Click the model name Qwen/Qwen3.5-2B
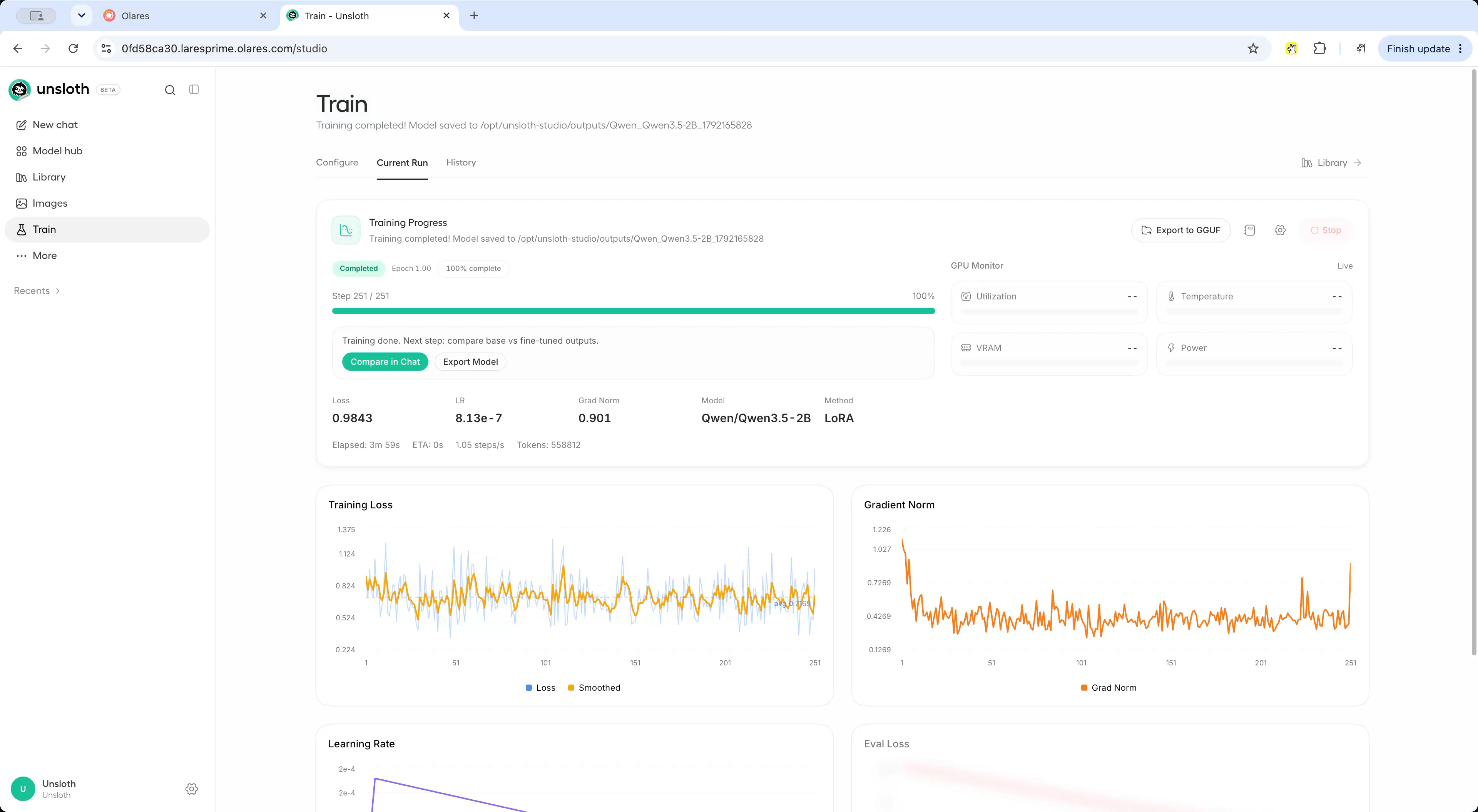Image resolution: width=1478 pixels, height=812 pixels. coord(756,418)
